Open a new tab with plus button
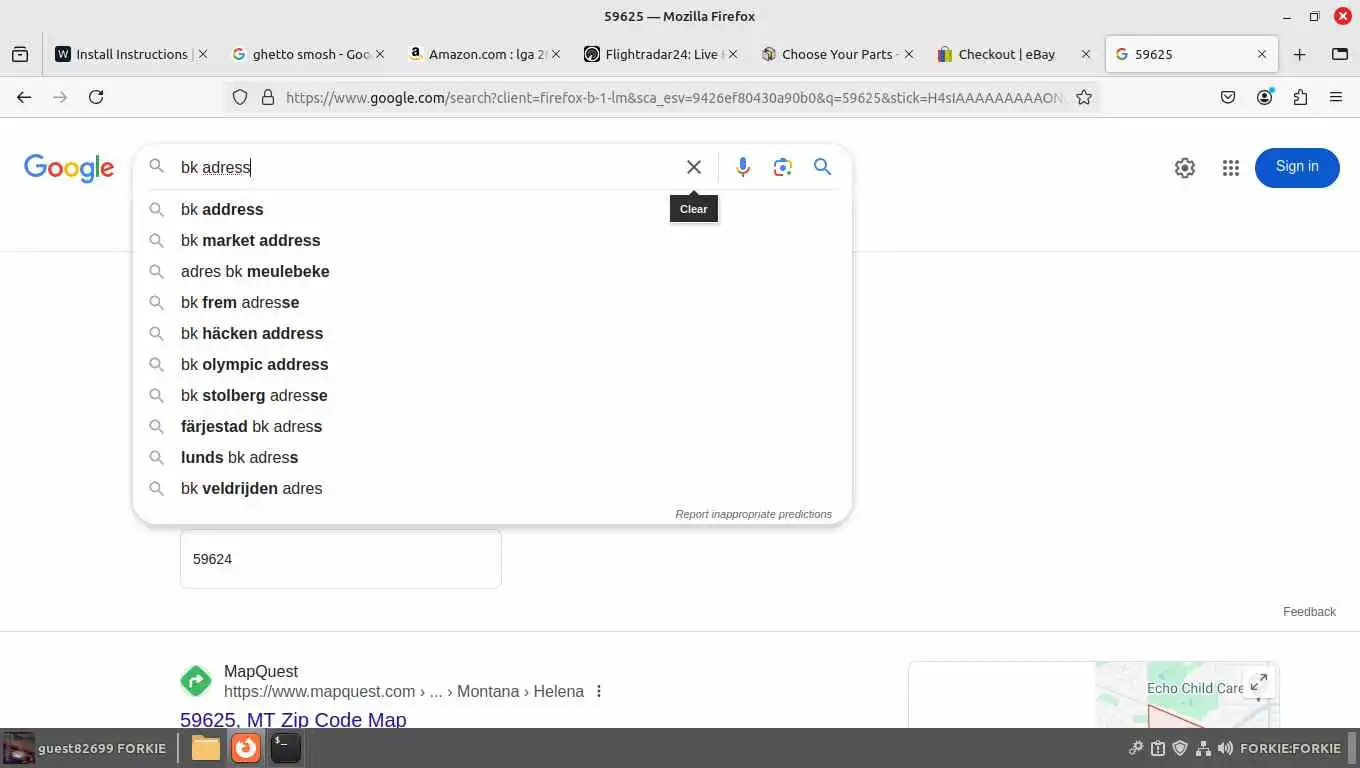Image resolution: width=1360 pixels, height=768 pixels. coord(1299,54)
